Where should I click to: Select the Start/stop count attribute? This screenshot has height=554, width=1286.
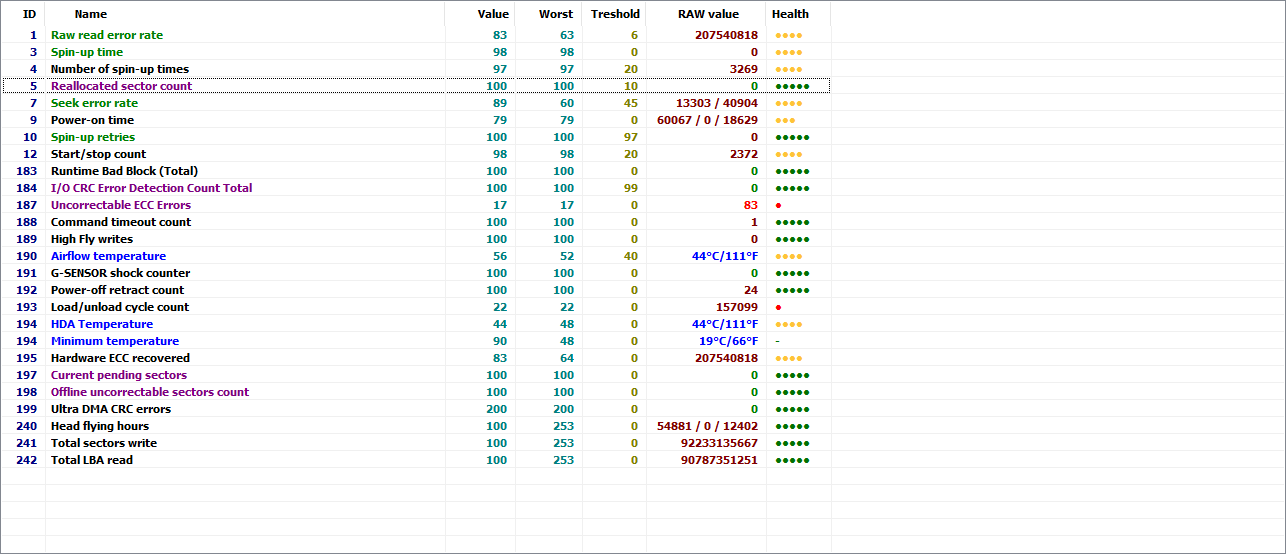coord(416,154)
